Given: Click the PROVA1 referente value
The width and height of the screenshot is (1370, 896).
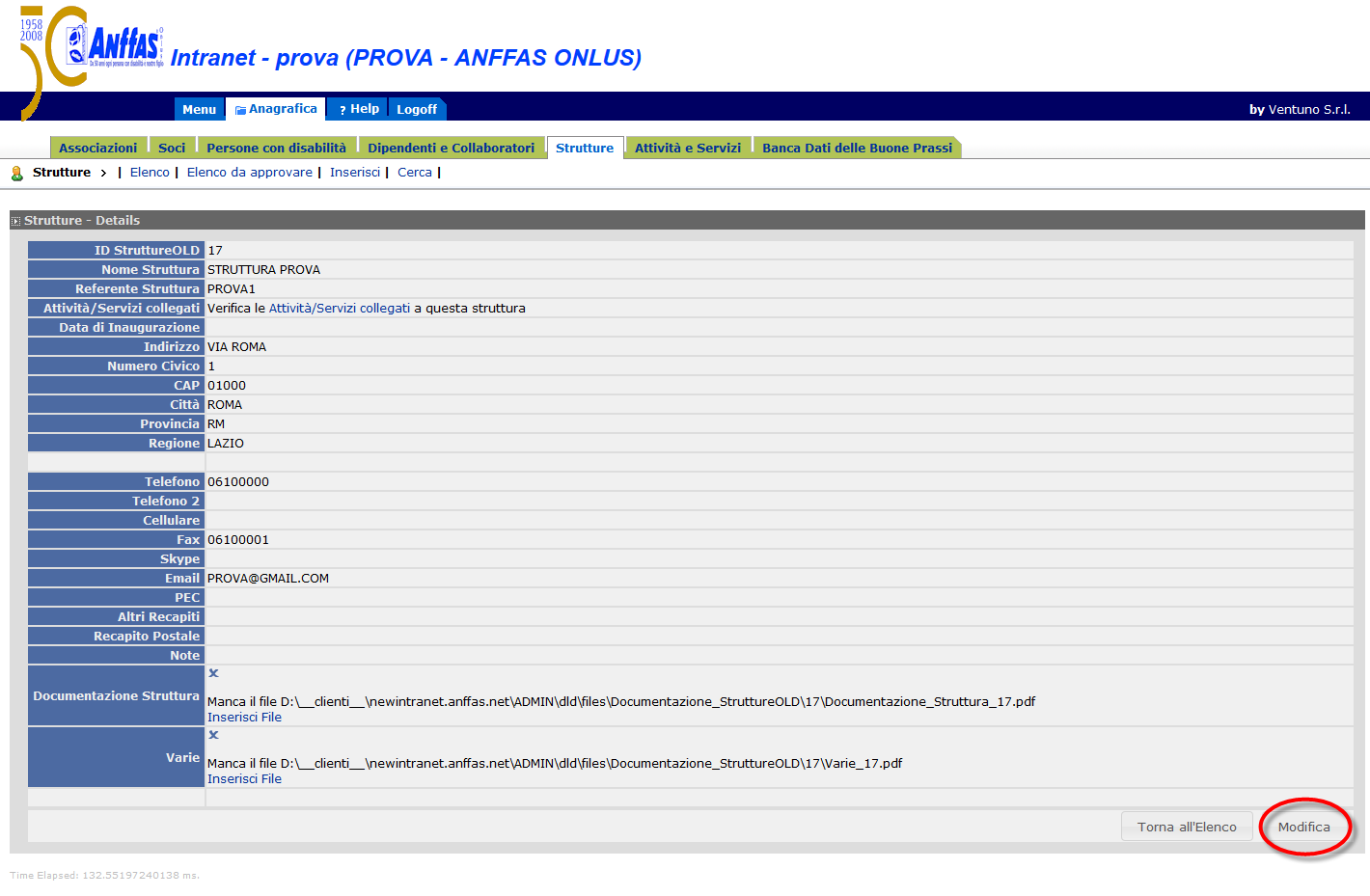Looking at the screenshot, I should pyautogui.click(x=232, y=289).
